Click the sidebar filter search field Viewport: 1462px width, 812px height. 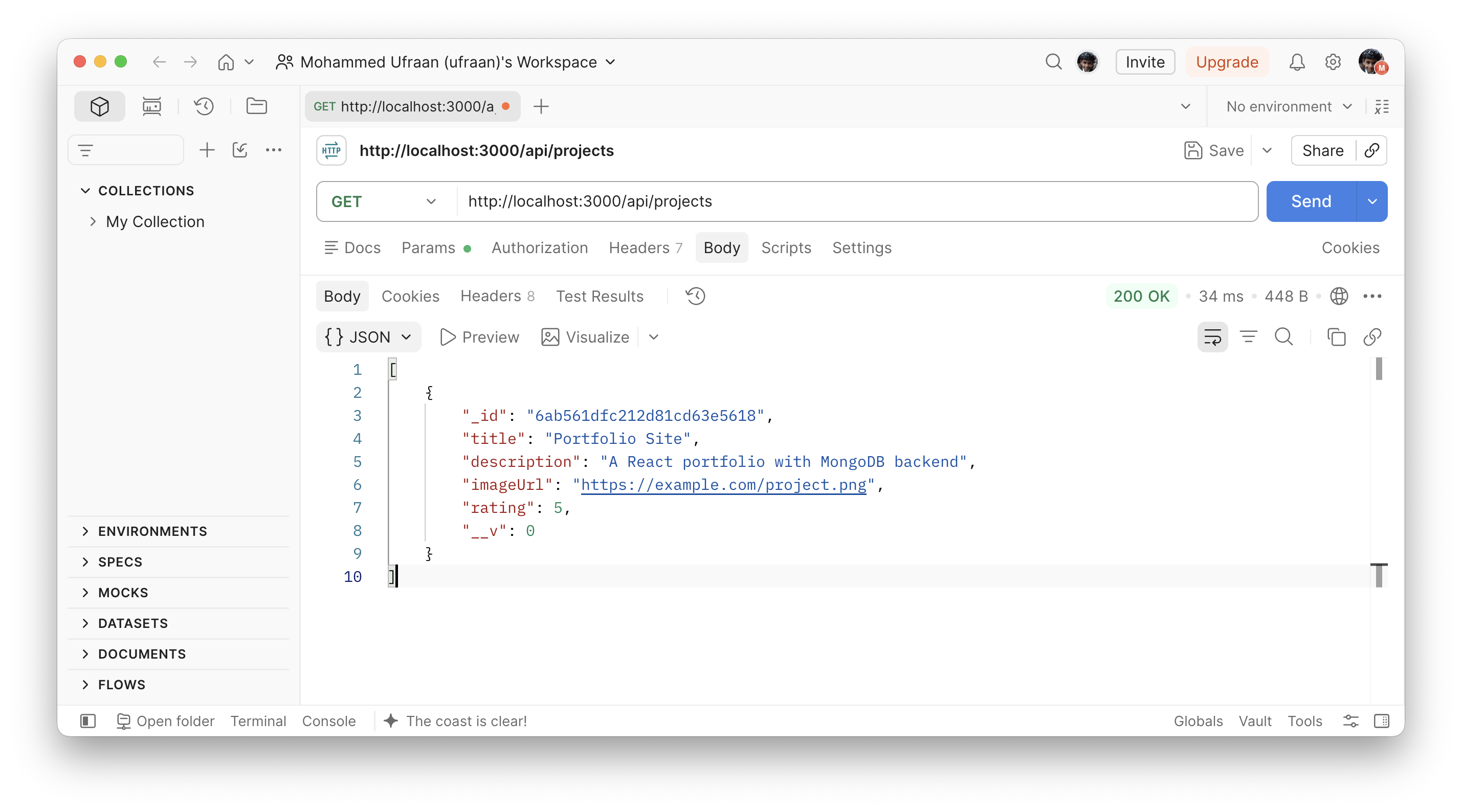pos(126,150)
